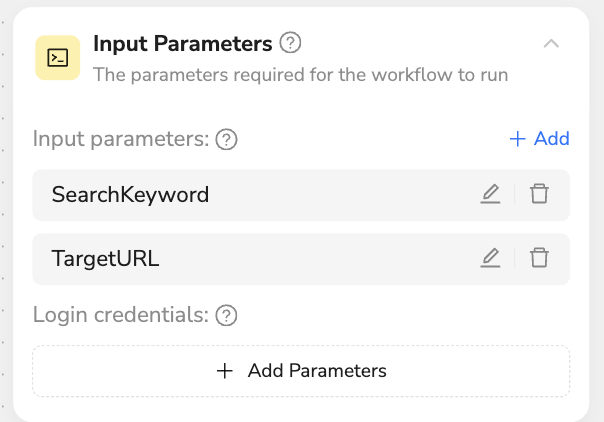Image resolution: width=604 pixels, height=422 pixels.
Task: Edit the TargetURL parameter with the pencil icon
Action: 490,258
